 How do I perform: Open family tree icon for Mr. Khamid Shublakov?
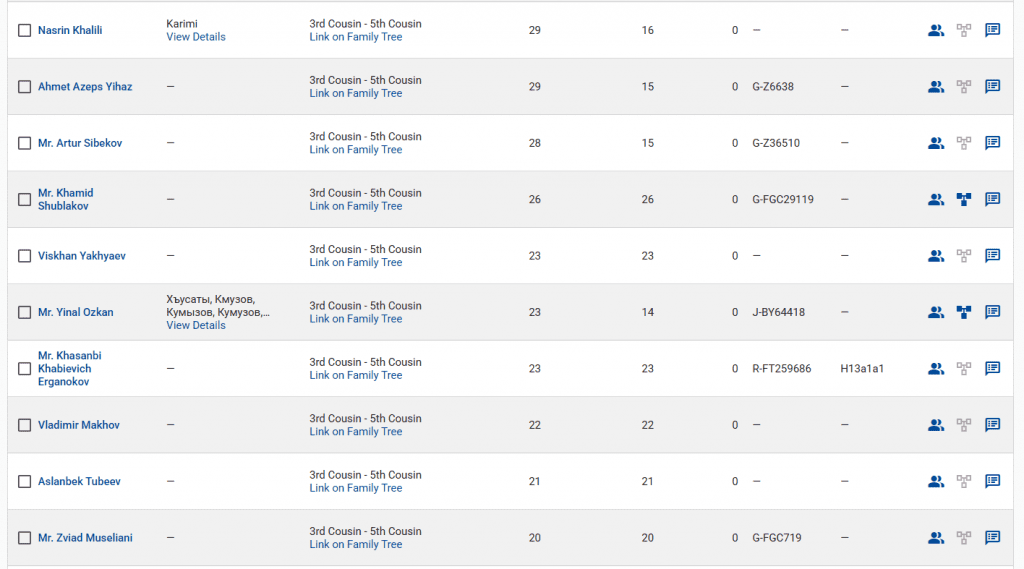(964, 199)
